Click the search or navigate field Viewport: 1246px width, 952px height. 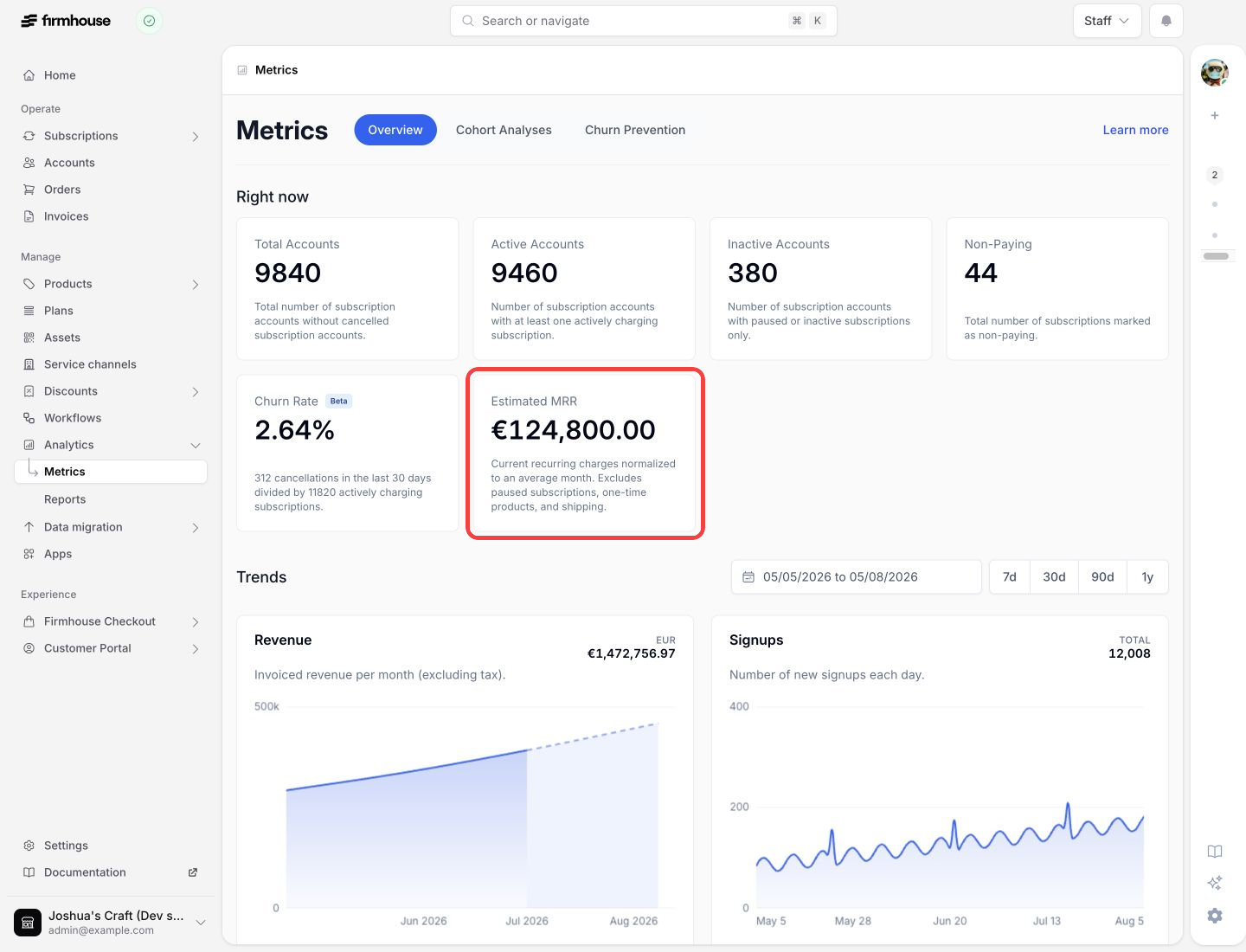[x=644, y=21]
